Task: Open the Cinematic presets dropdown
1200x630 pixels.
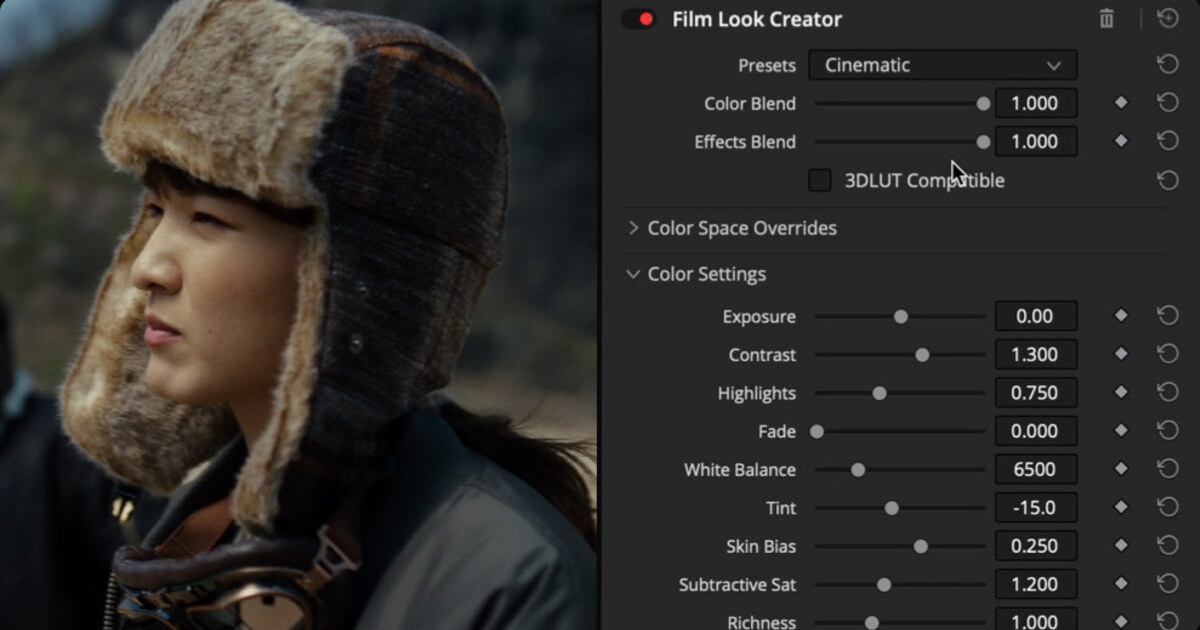Action: tap(941, 64)
